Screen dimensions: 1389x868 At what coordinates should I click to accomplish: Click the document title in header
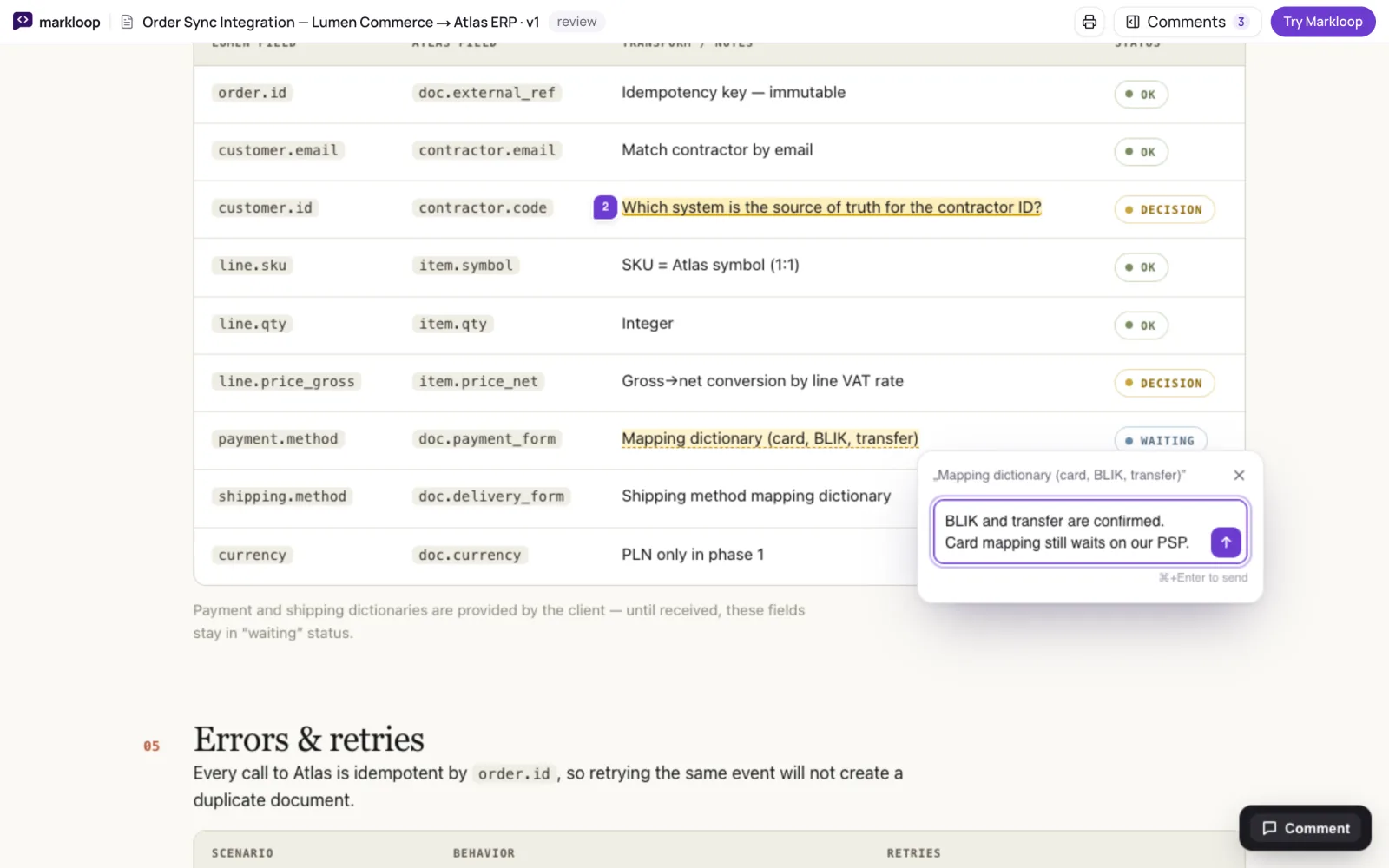click(340, 22)
